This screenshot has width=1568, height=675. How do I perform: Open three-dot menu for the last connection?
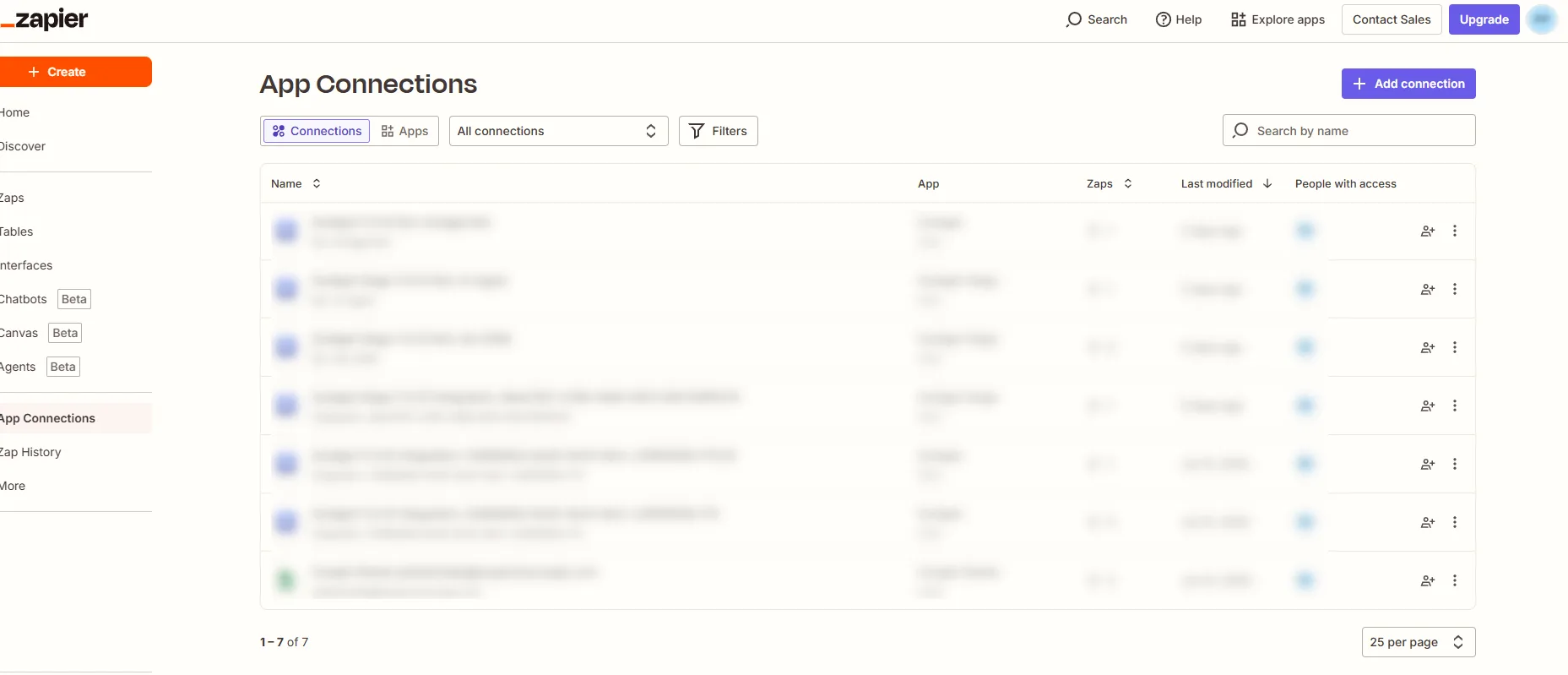tap(1454, 580)
